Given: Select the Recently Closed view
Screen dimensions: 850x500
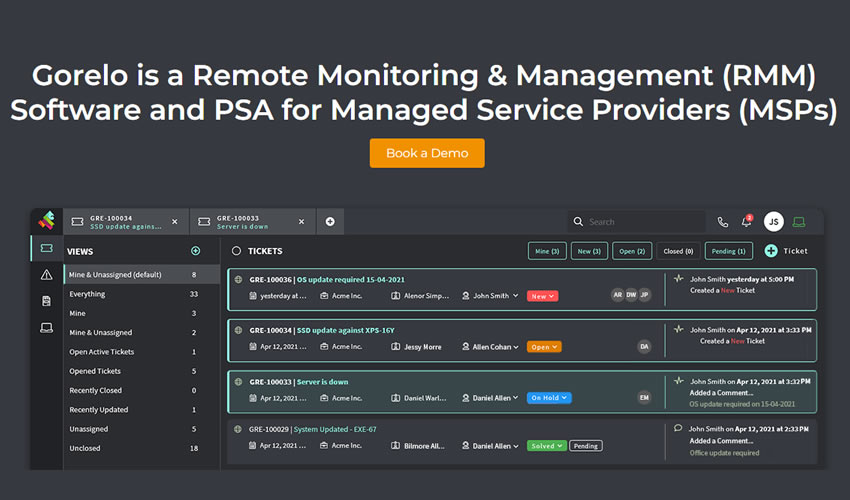Looking at the screenshot, I should (141, 390).
